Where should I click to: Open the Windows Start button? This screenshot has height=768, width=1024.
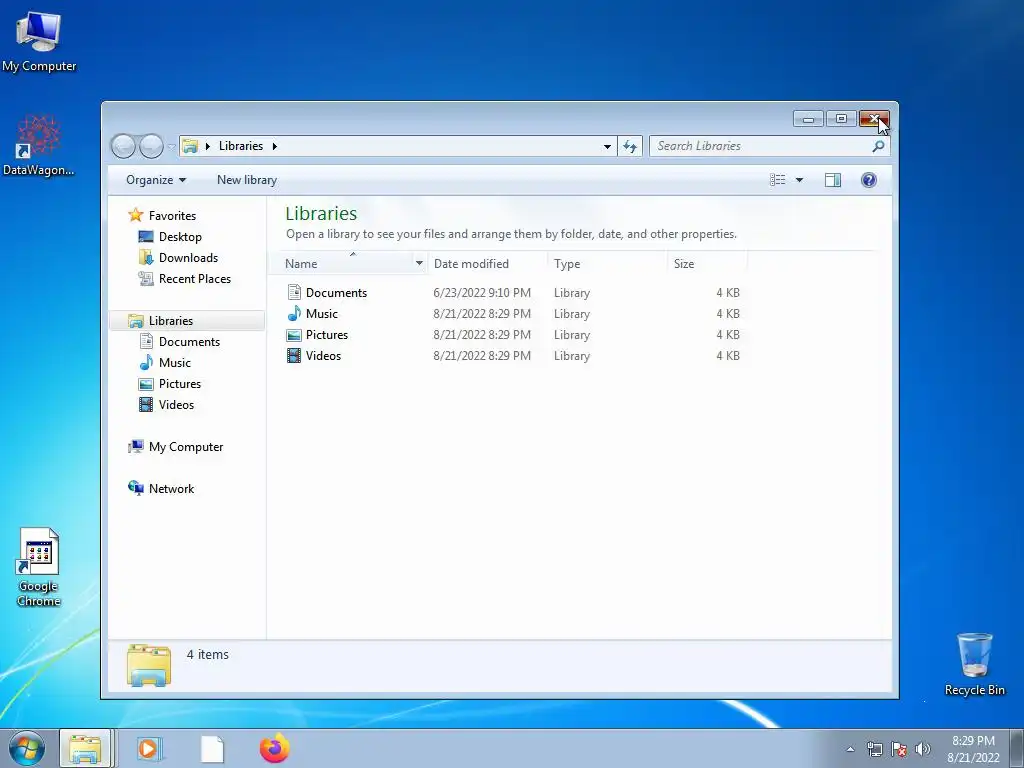(26, 749)
